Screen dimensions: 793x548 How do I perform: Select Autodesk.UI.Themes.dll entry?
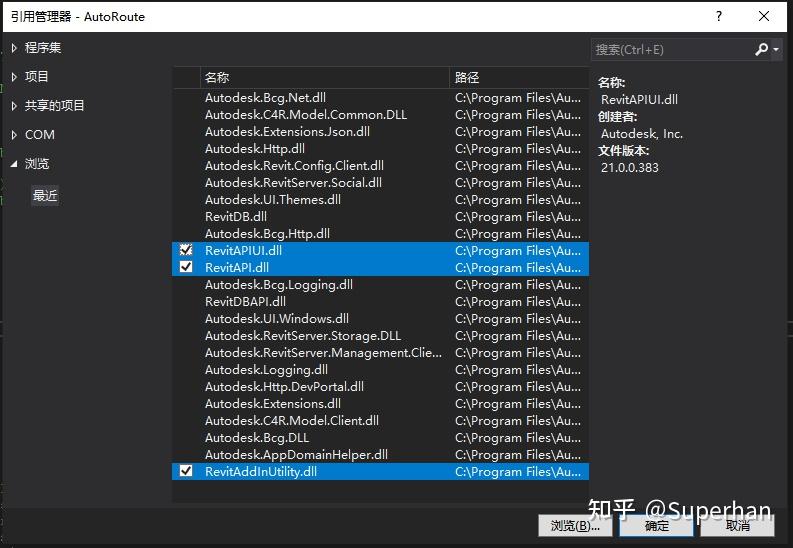[x=380, y=200]
